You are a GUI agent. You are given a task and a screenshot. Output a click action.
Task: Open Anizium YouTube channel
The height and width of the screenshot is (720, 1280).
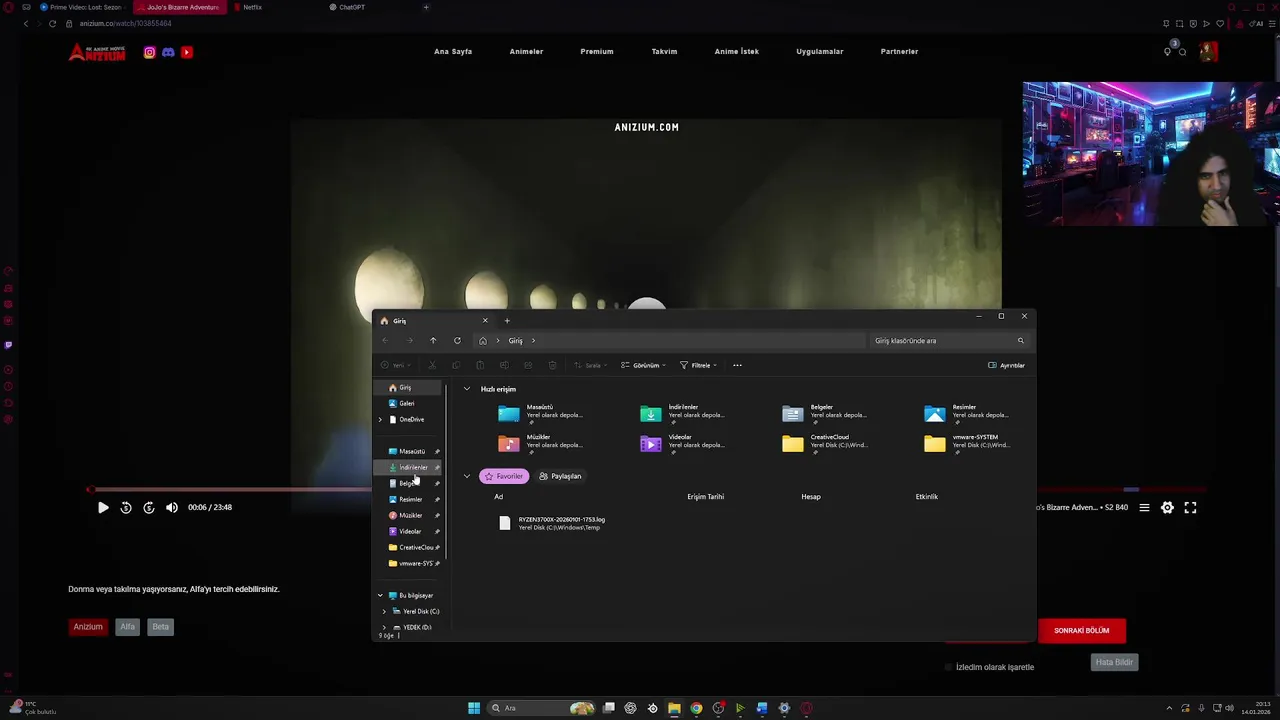pyautogui.click(x=186, y=52)
